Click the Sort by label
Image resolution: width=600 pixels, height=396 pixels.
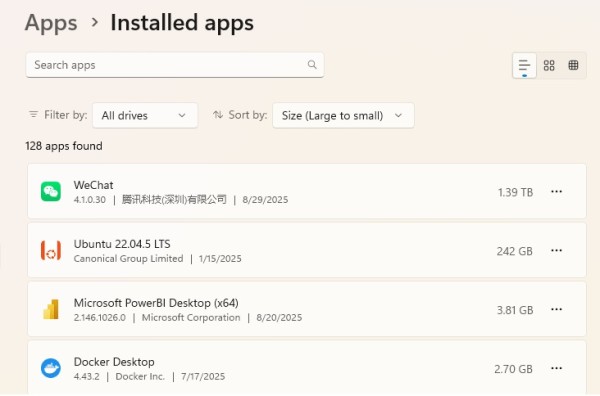pos(248,115)
